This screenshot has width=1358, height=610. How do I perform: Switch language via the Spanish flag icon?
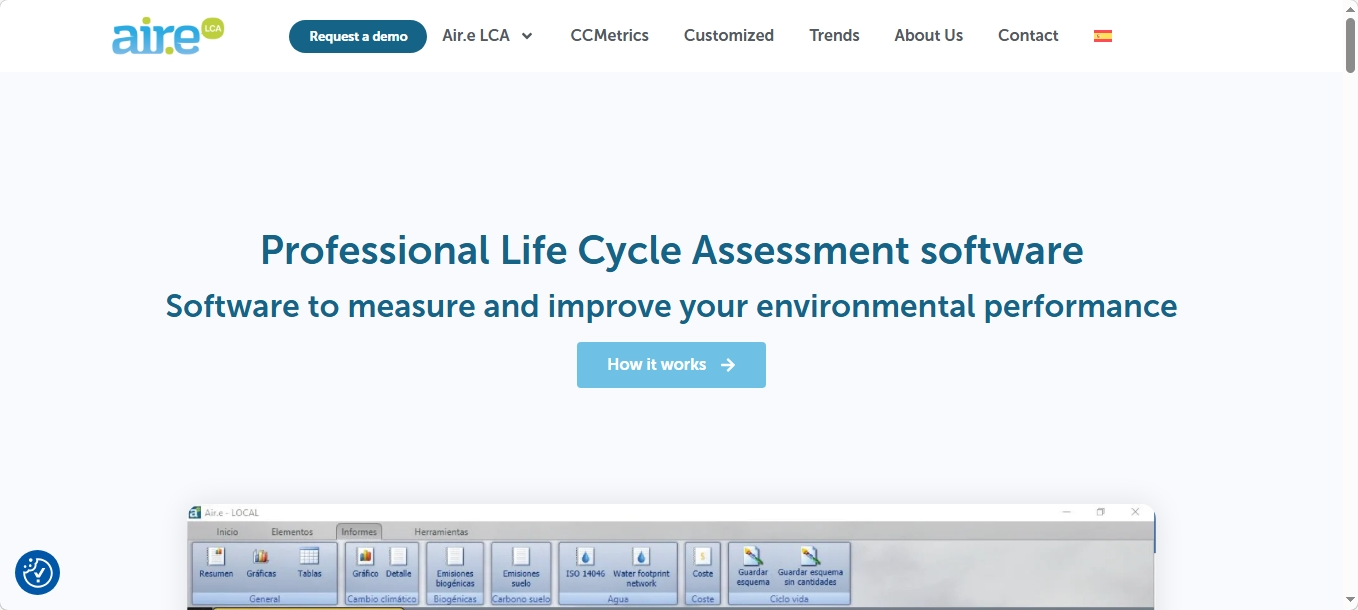tap(1103, 36)
